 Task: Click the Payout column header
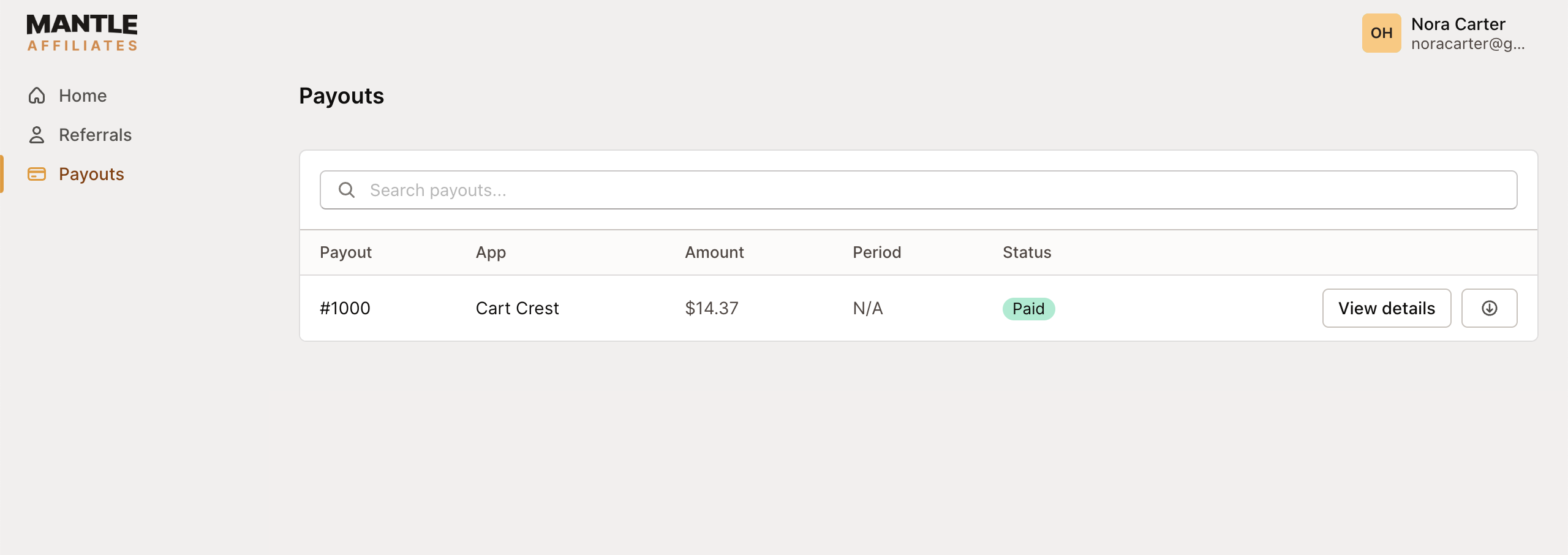pyautogui.click(x=345, y=252)
